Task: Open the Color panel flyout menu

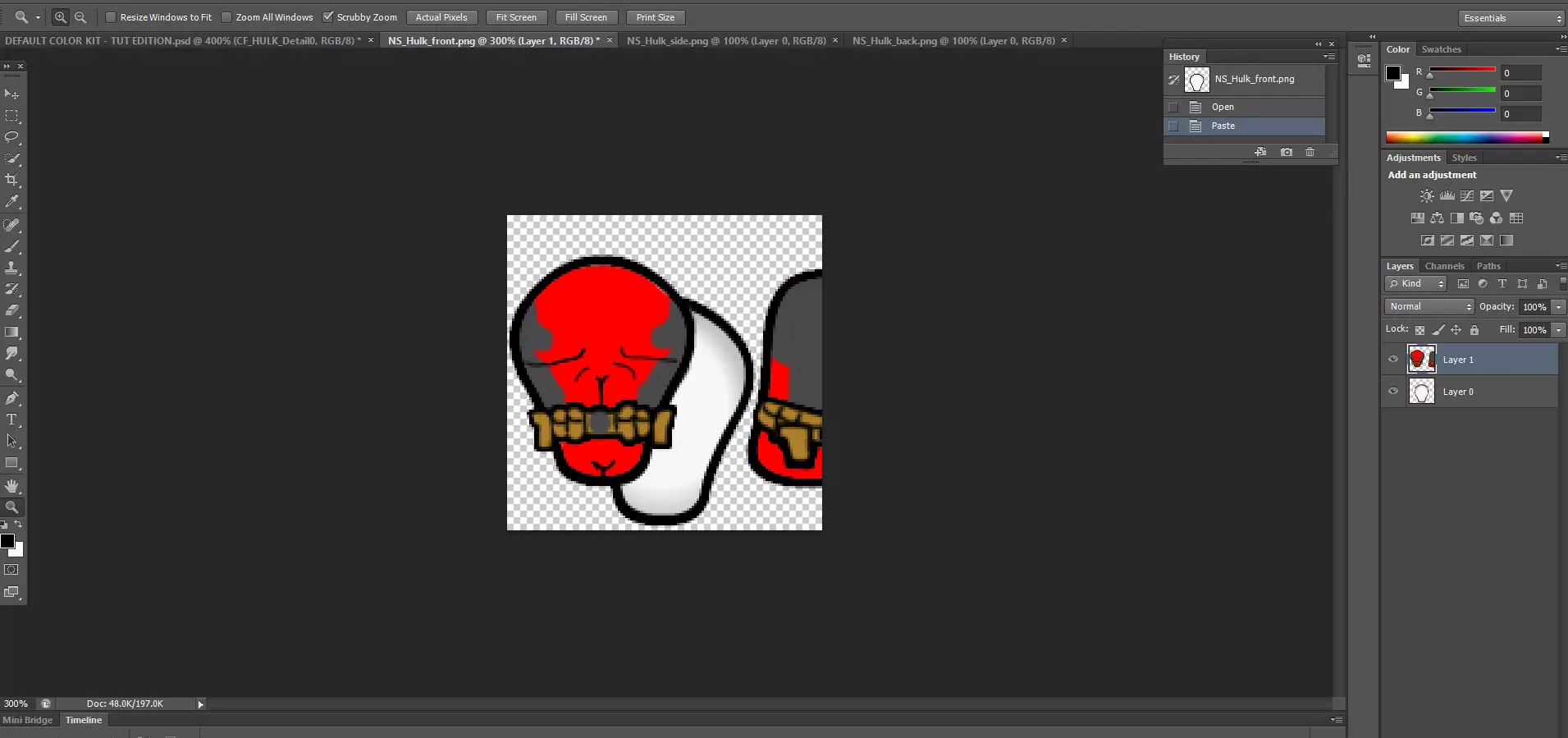Action: [x=1561, y=49]
